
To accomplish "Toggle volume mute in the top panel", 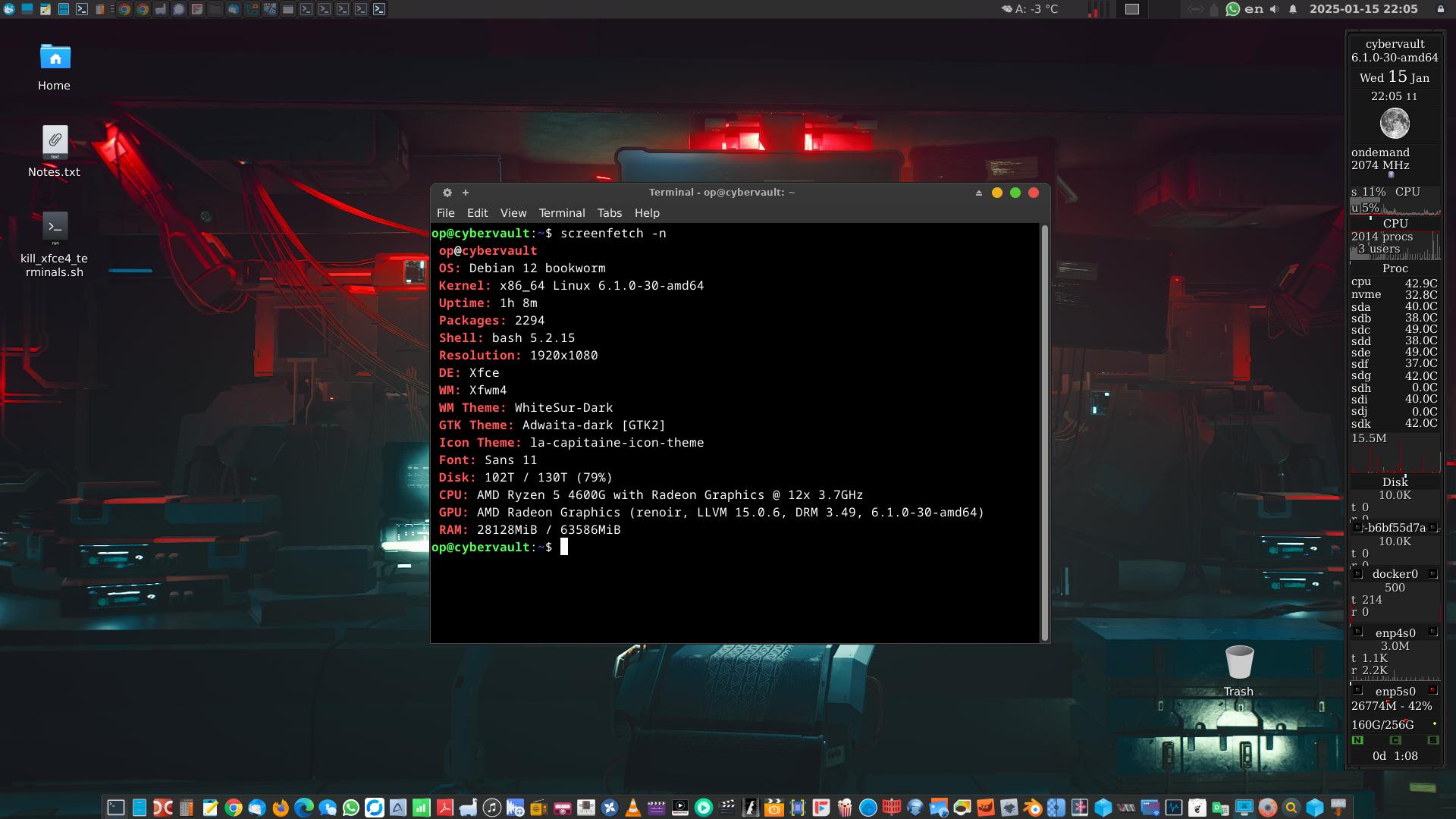I will (x=1274, y=9).
